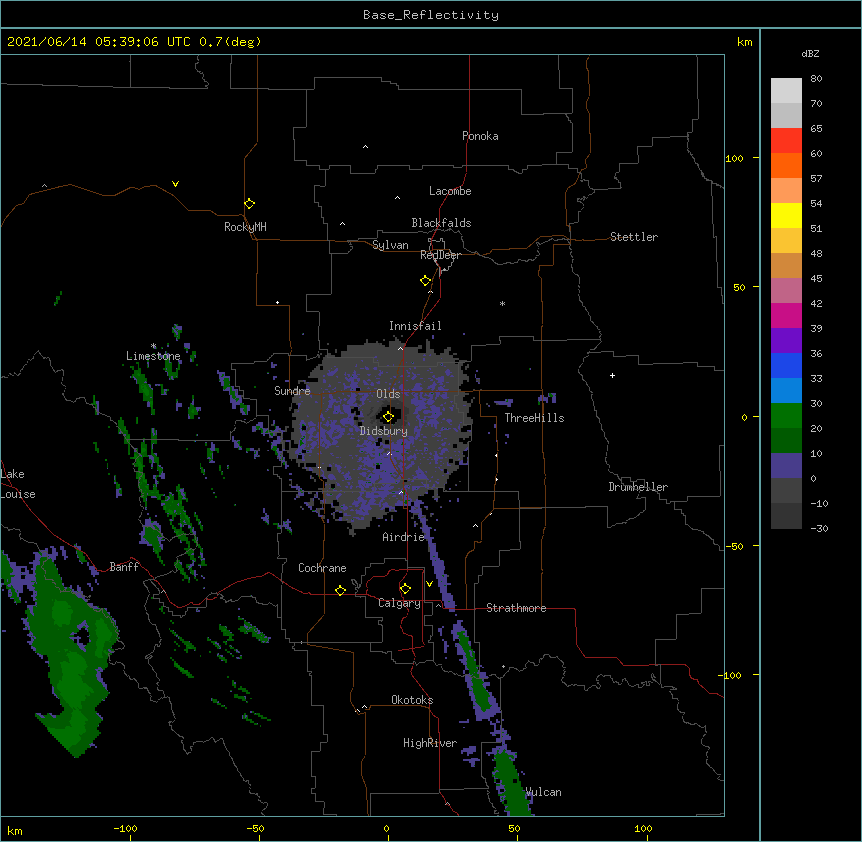Click the Strathmore label

coord(516,608)
